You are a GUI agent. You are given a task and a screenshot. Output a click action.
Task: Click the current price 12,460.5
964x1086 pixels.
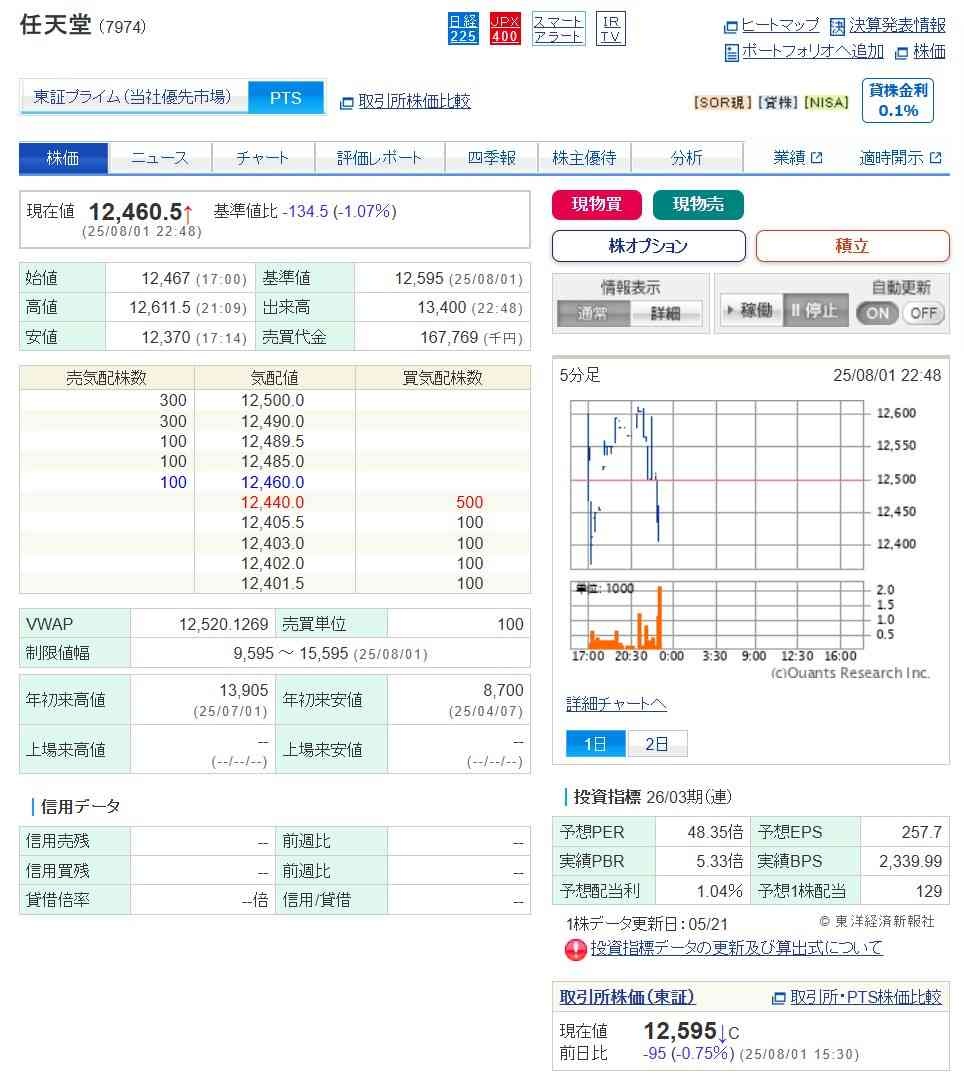(135, 211)
